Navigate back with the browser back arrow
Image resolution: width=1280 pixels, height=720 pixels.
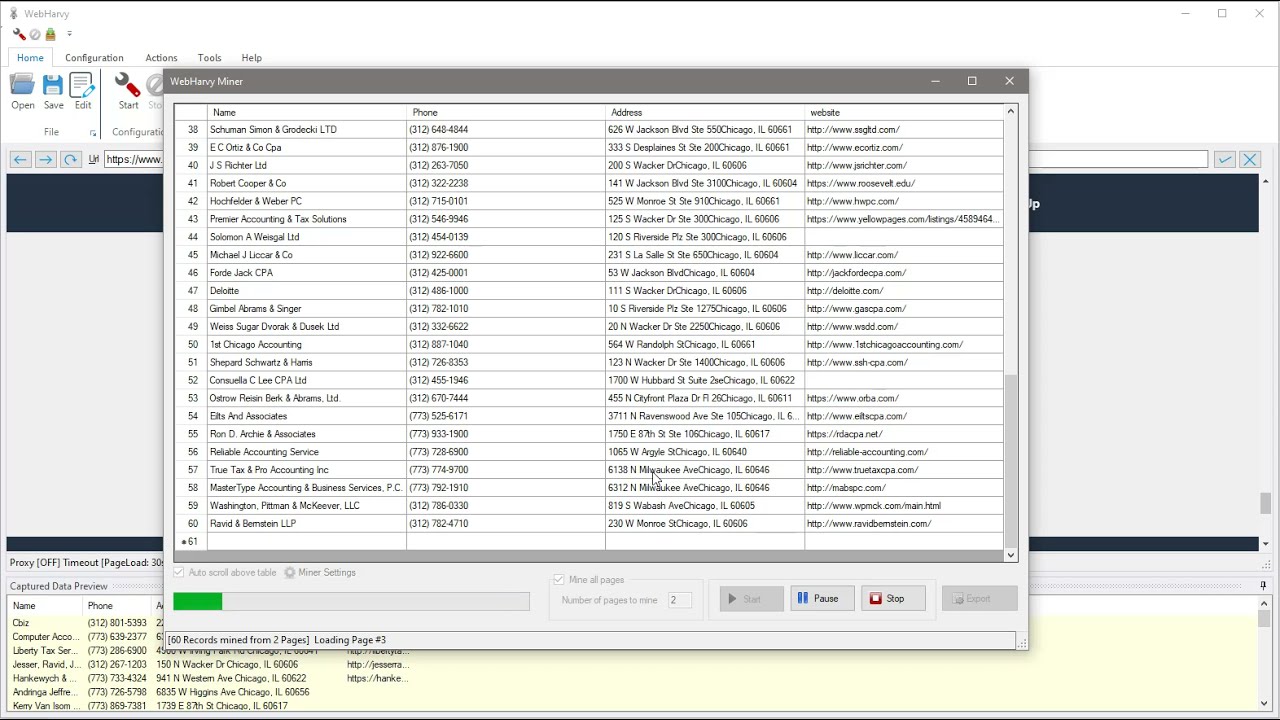tap(20, 159)
